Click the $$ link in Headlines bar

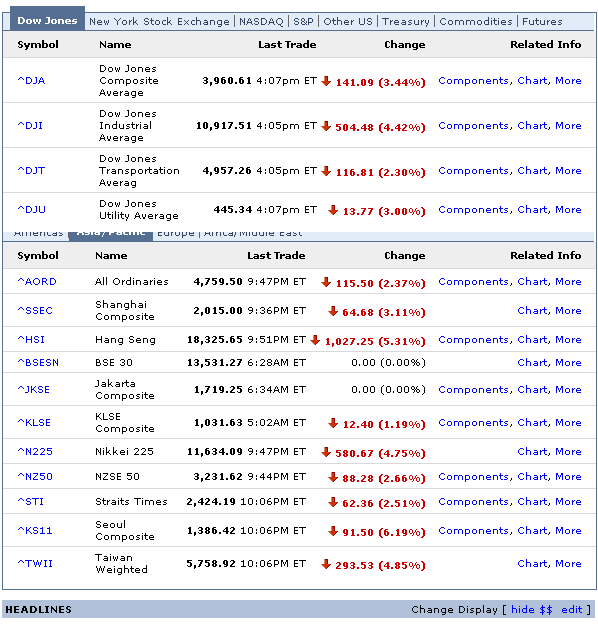click(546, 610)
